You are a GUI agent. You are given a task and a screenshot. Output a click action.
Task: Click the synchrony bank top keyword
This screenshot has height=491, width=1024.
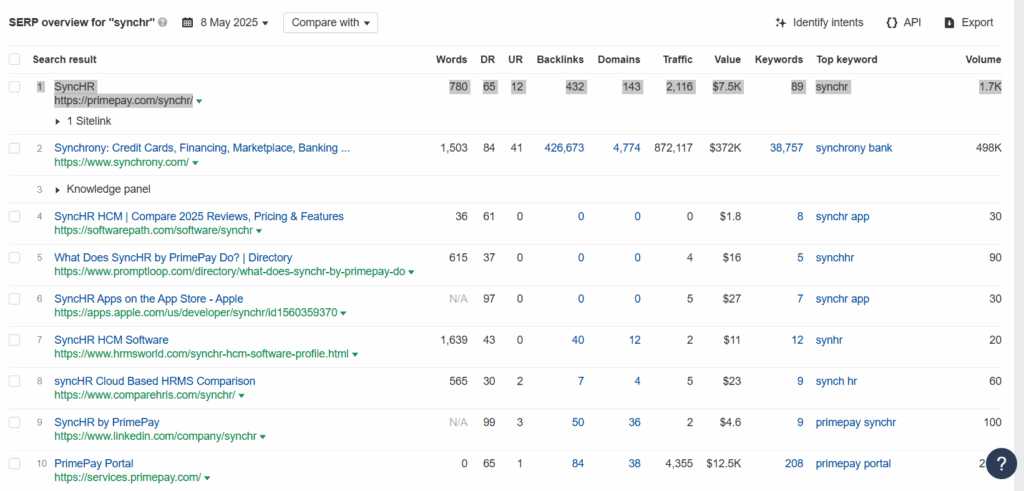(854, 148)
